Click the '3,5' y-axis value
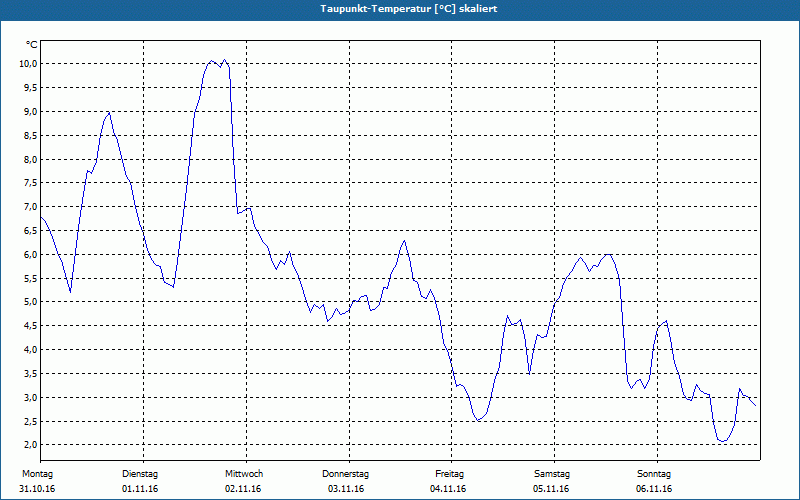 (30, 373)
